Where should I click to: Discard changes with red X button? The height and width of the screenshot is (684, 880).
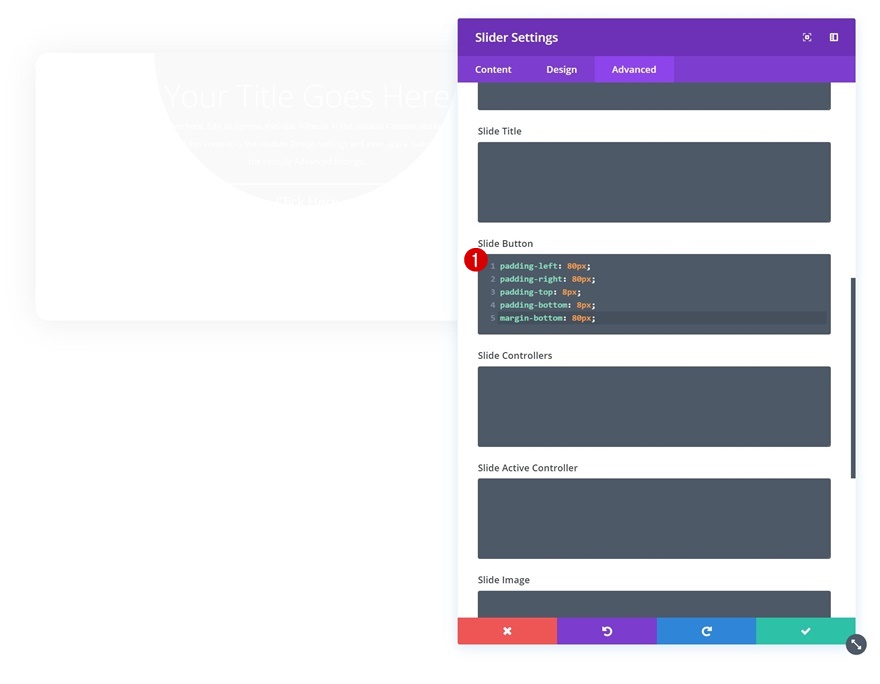[507, 631]
